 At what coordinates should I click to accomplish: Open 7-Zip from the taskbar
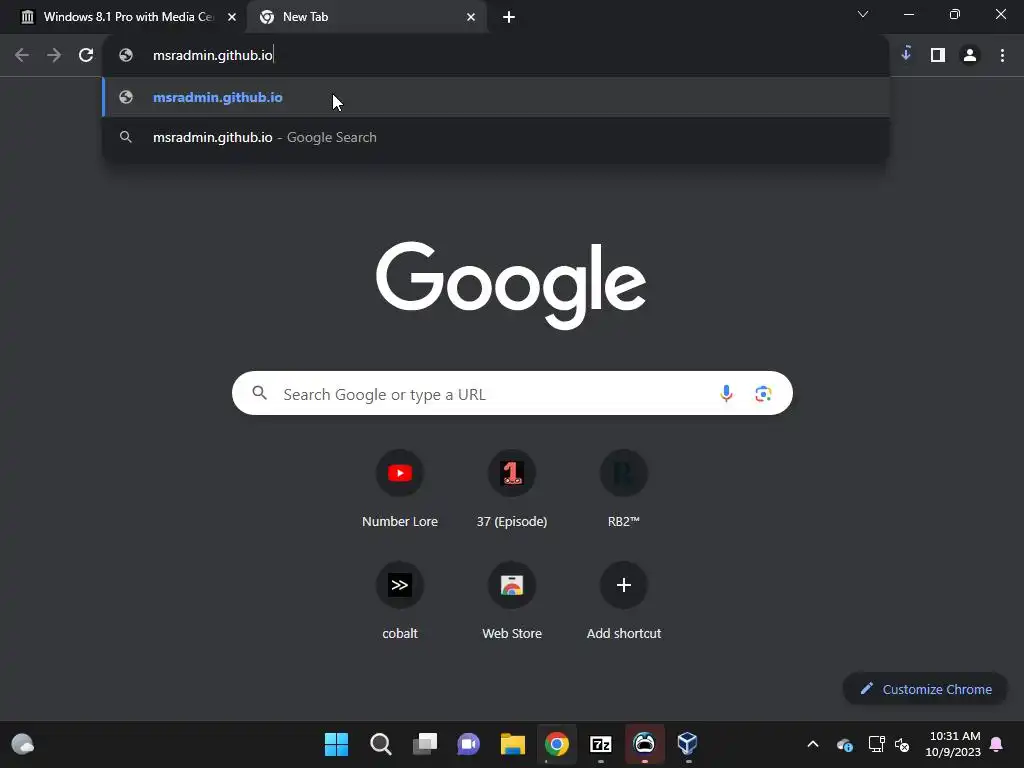(x=600, y=744)
